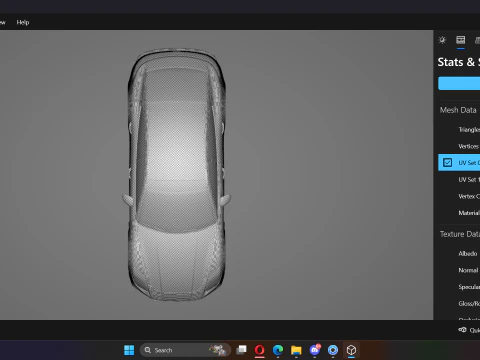
Task: Select the Normal texture row
Action: tap(459, 270)
